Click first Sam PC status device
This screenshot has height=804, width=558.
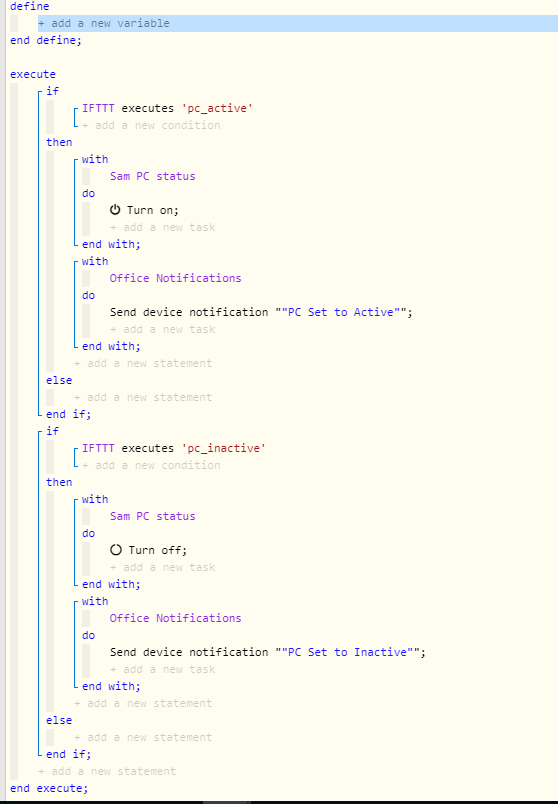point(152,176)
